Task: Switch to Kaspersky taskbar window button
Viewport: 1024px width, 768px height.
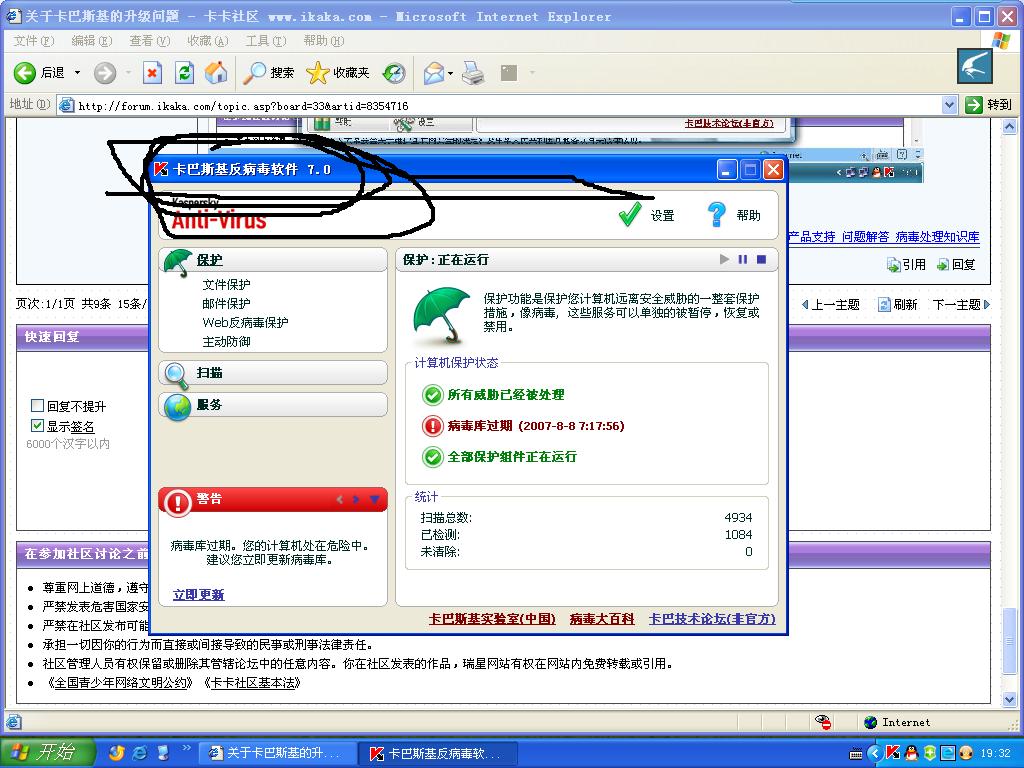Action: pos(436,754)
